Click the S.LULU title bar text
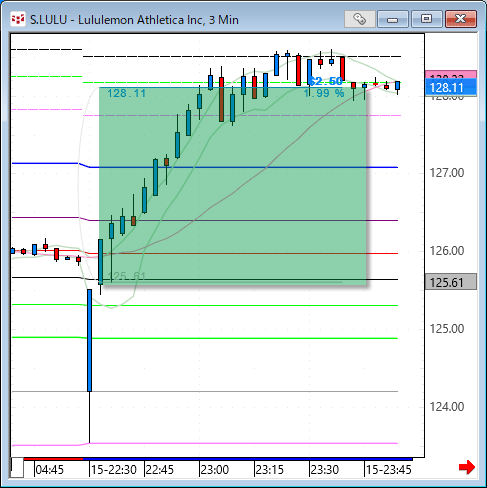This screenshot has height=488, width=487. click(x=134, y=20)
